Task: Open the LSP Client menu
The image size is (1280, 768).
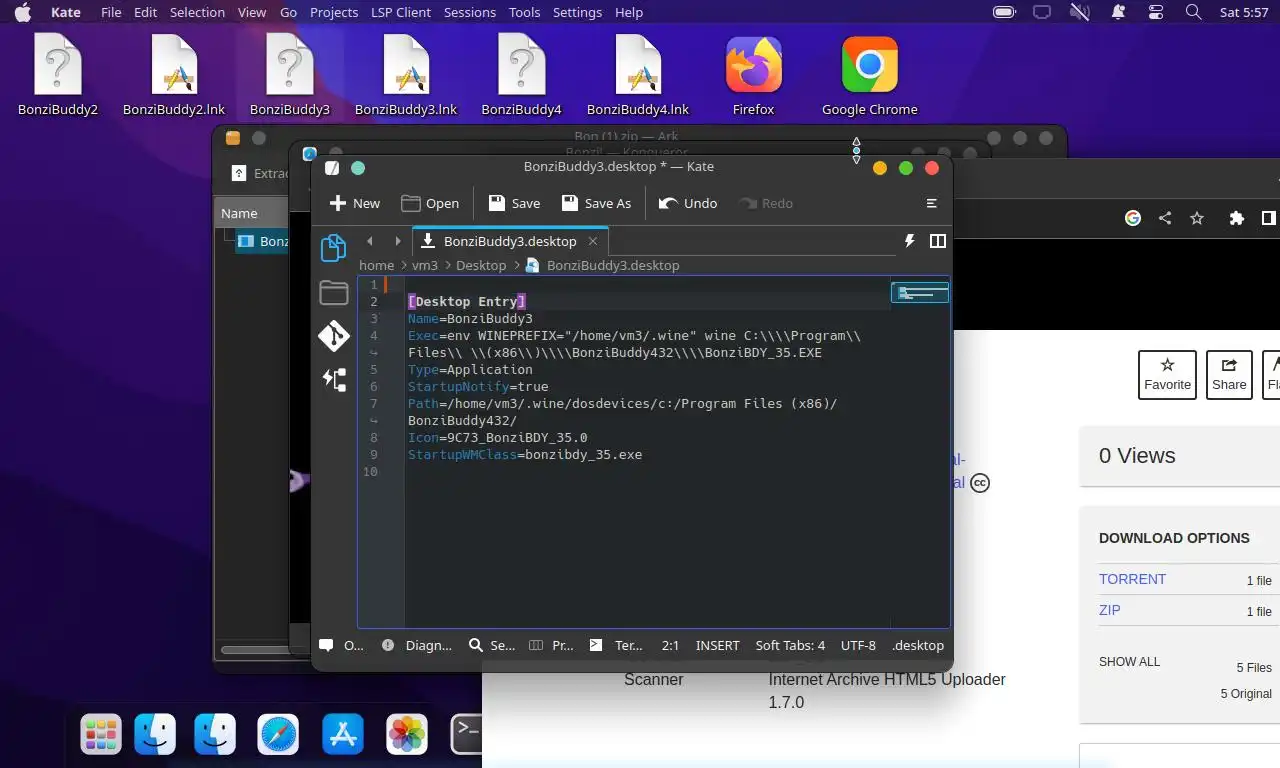Action: click(400, 12)
